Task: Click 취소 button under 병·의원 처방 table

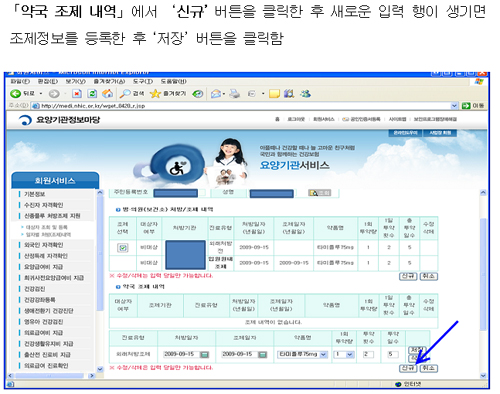Action: pos(429,276)
